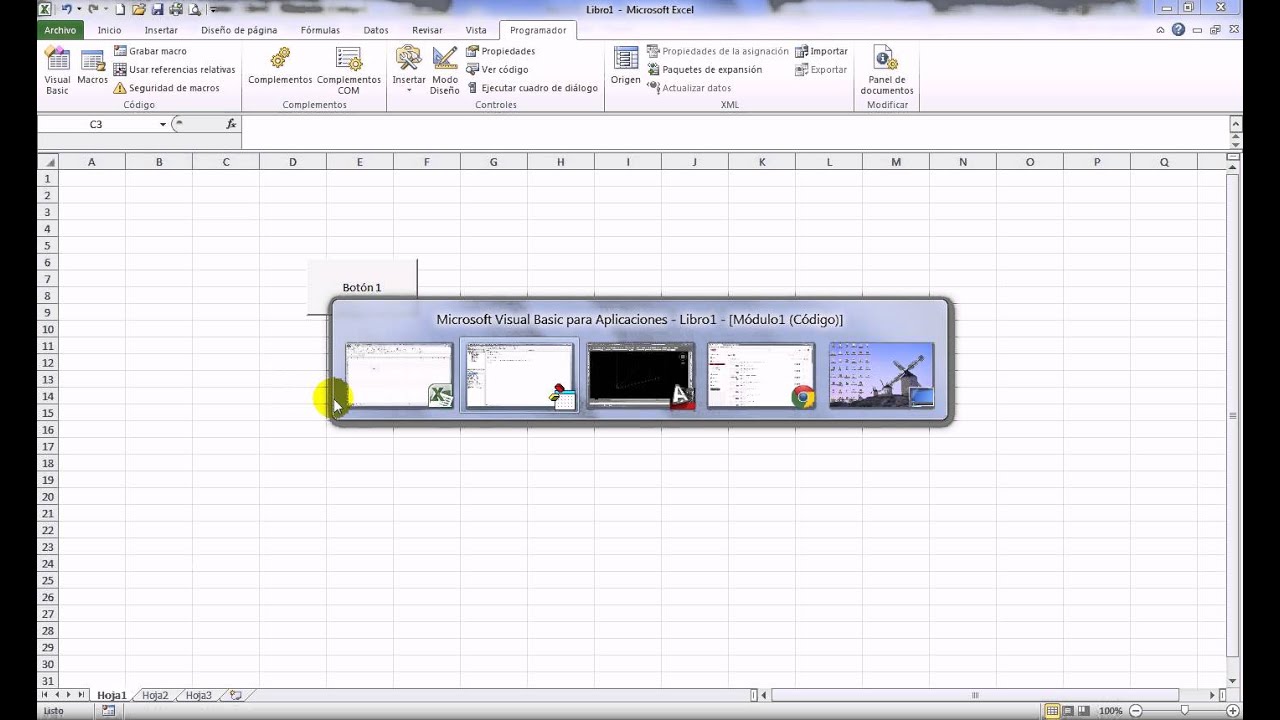Go to first sheet navigation arrow
Viewport: 1280px width, 720px height.
click(x=44, y=695)
